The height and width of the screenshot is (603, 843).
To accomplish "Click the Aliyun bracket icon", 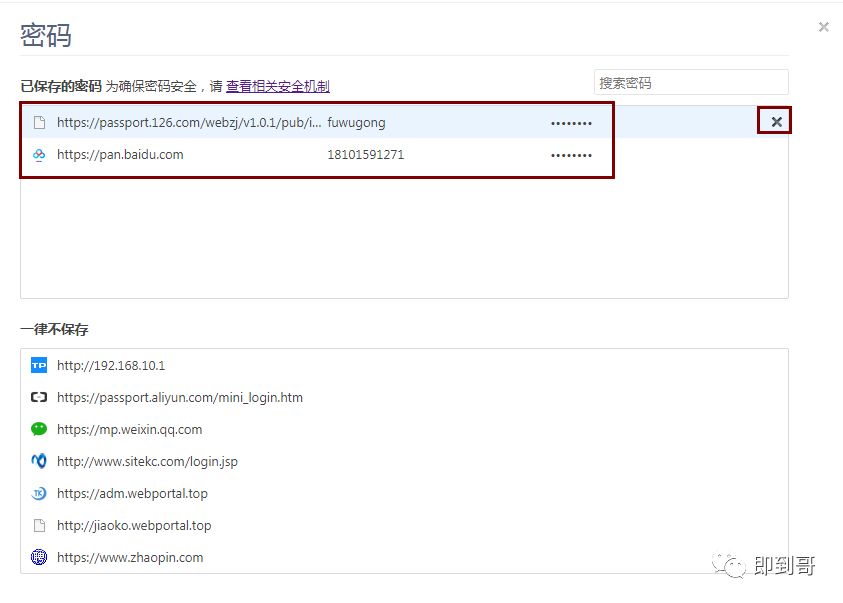I will click(x=39, y=397).
